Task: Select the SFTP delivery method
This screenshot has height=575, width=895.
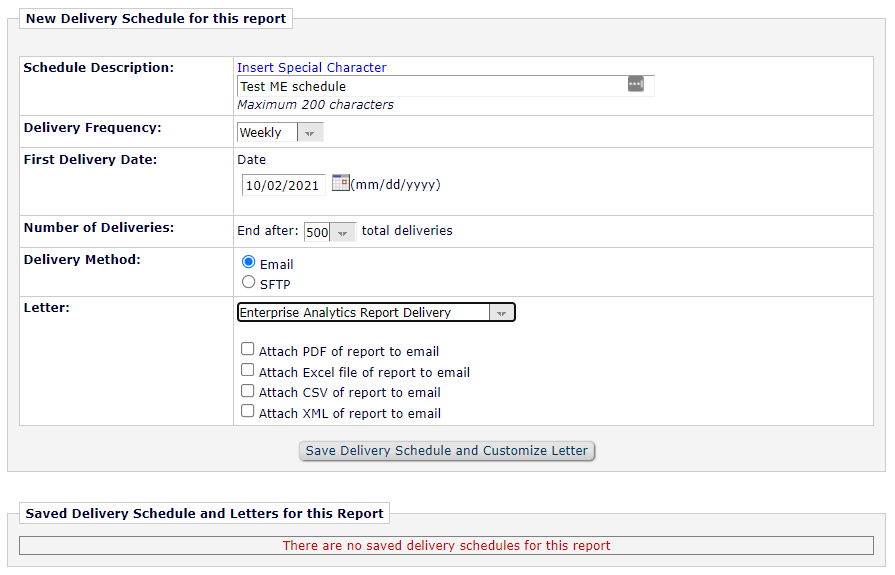Action: 249,282
